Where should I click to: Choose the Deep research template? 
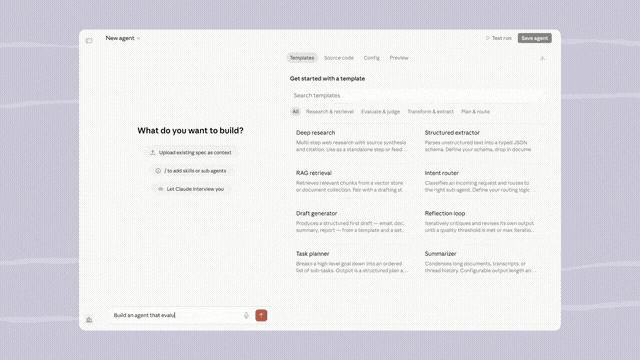pos(352,141)
